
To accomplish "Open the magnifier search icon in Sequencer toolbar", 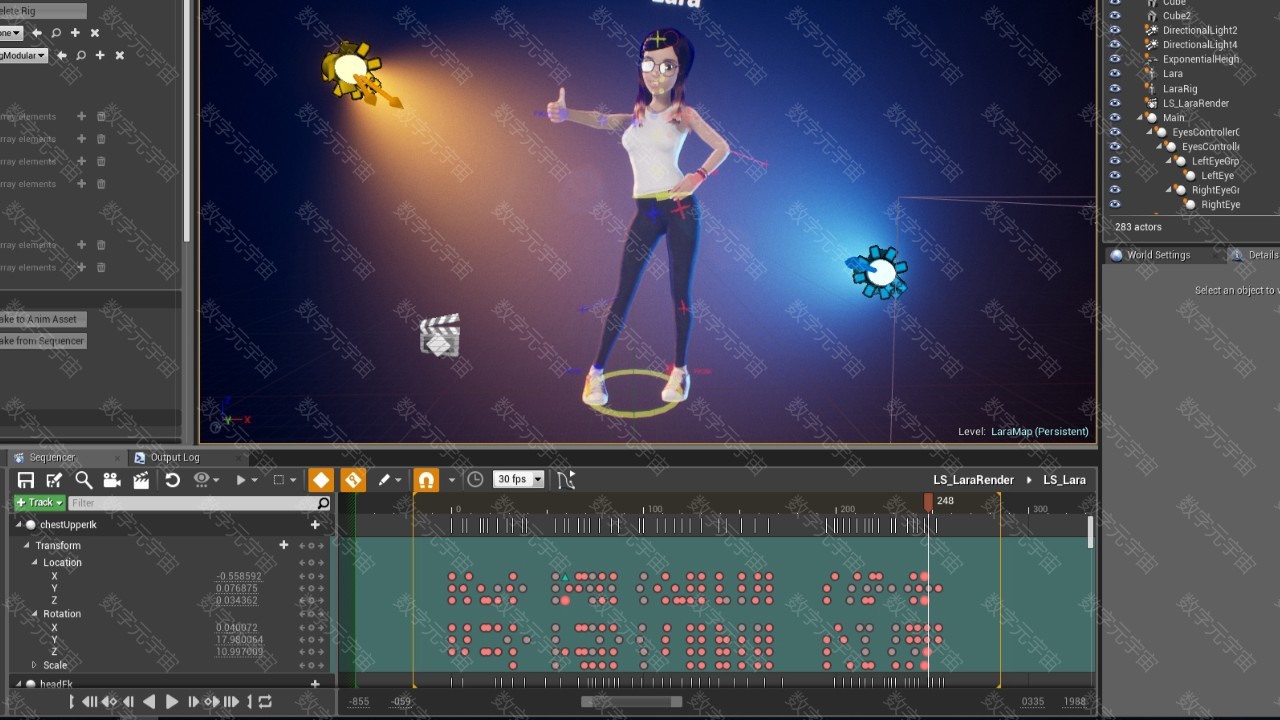I will [84, 480].
